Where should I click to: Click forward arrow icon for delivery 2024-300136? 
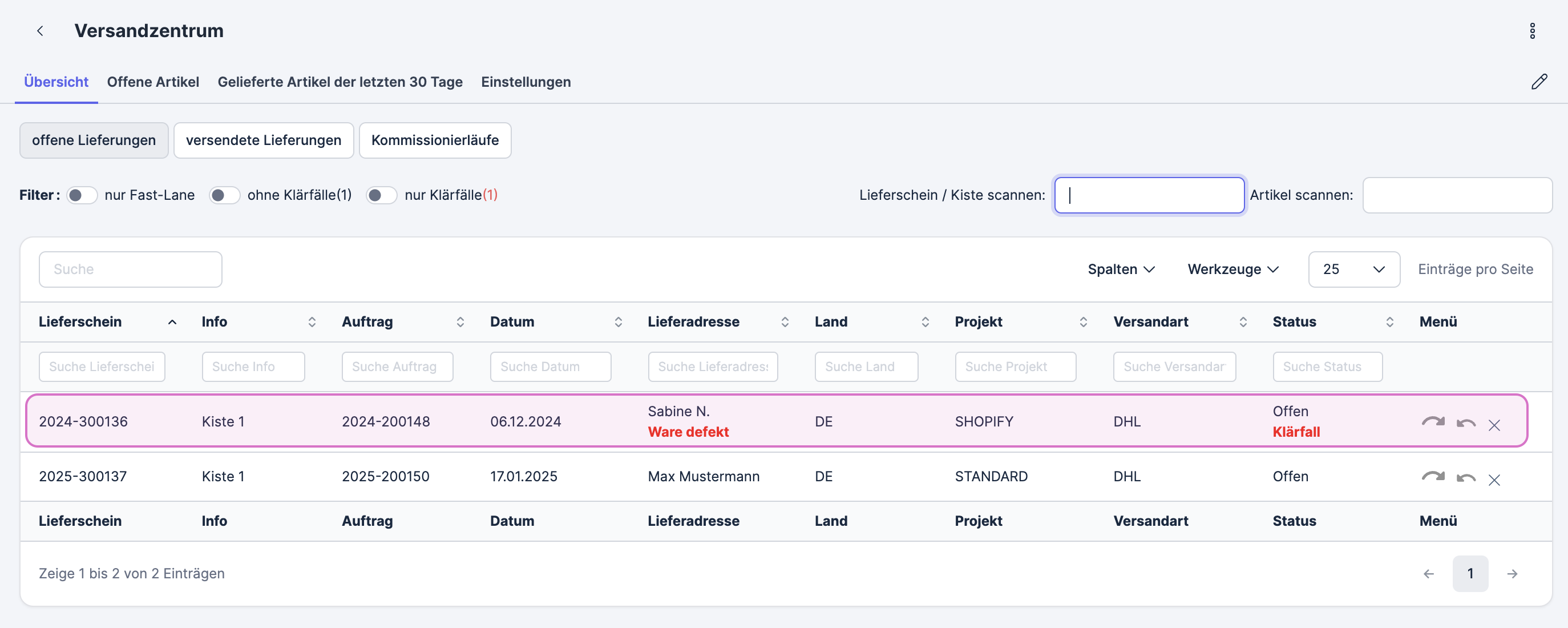(x=1432, y=422)
